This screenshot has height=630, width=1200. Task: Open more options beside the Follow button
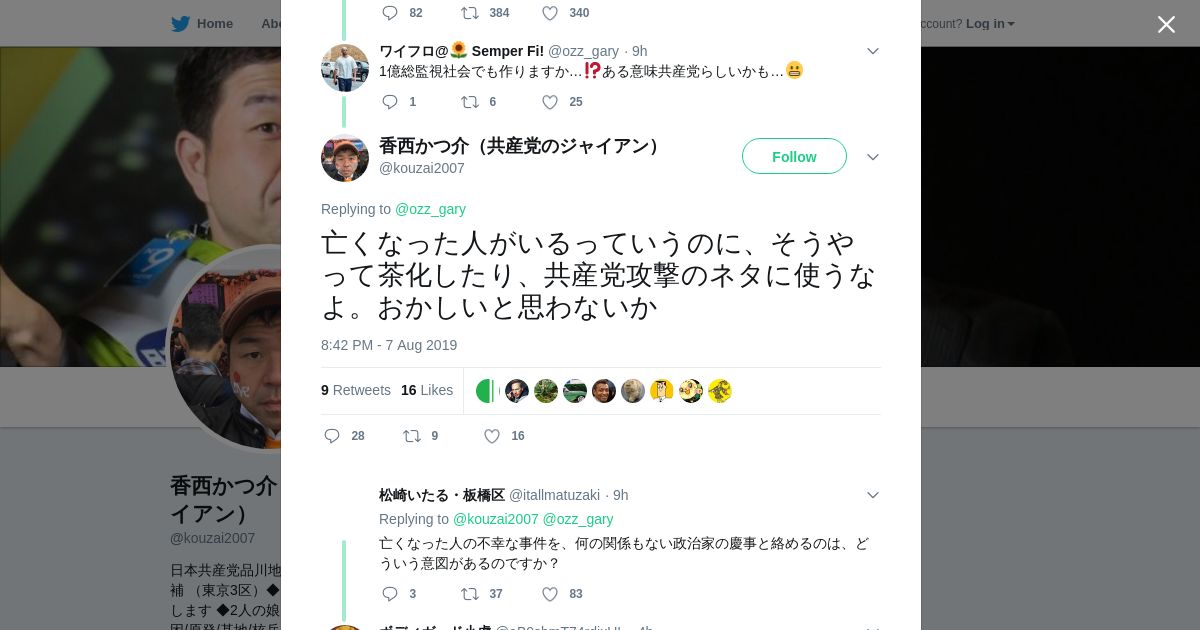(872, 157)
